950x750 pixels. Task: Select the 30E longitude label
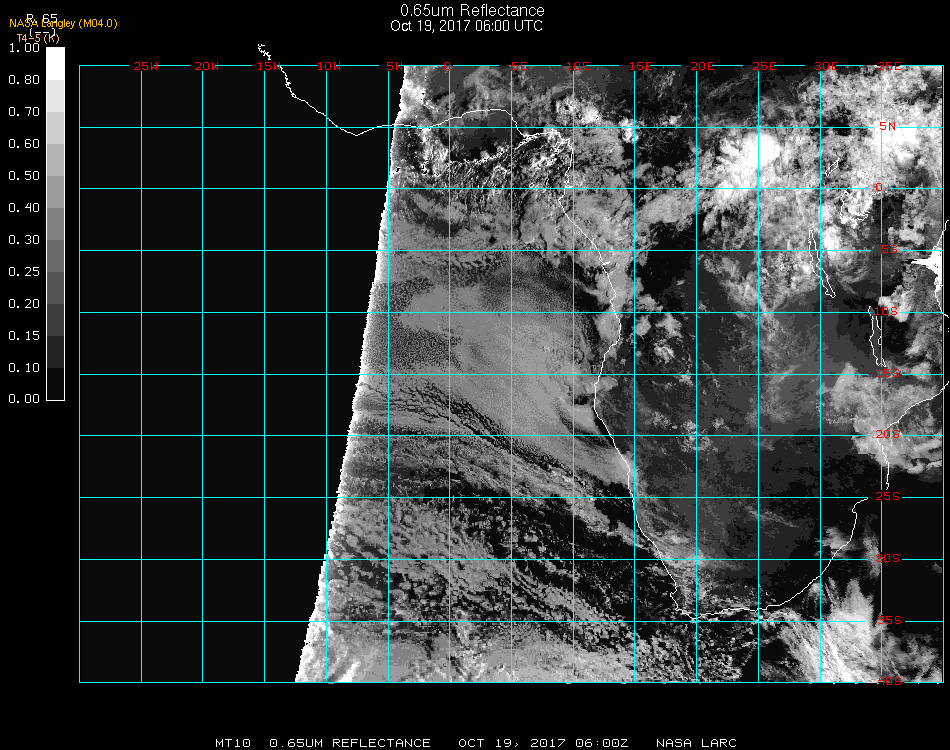click(826, 66)
